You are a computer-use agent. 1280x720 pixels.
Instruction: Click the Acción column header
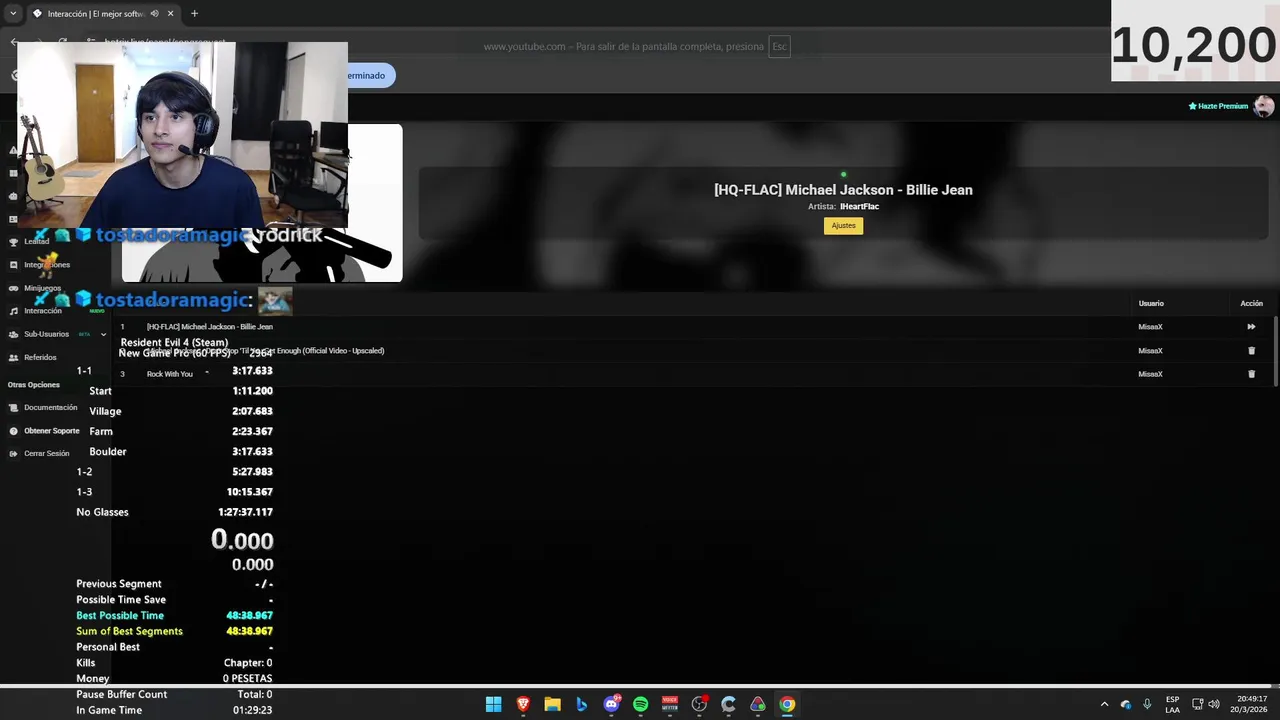[1252, 303]
